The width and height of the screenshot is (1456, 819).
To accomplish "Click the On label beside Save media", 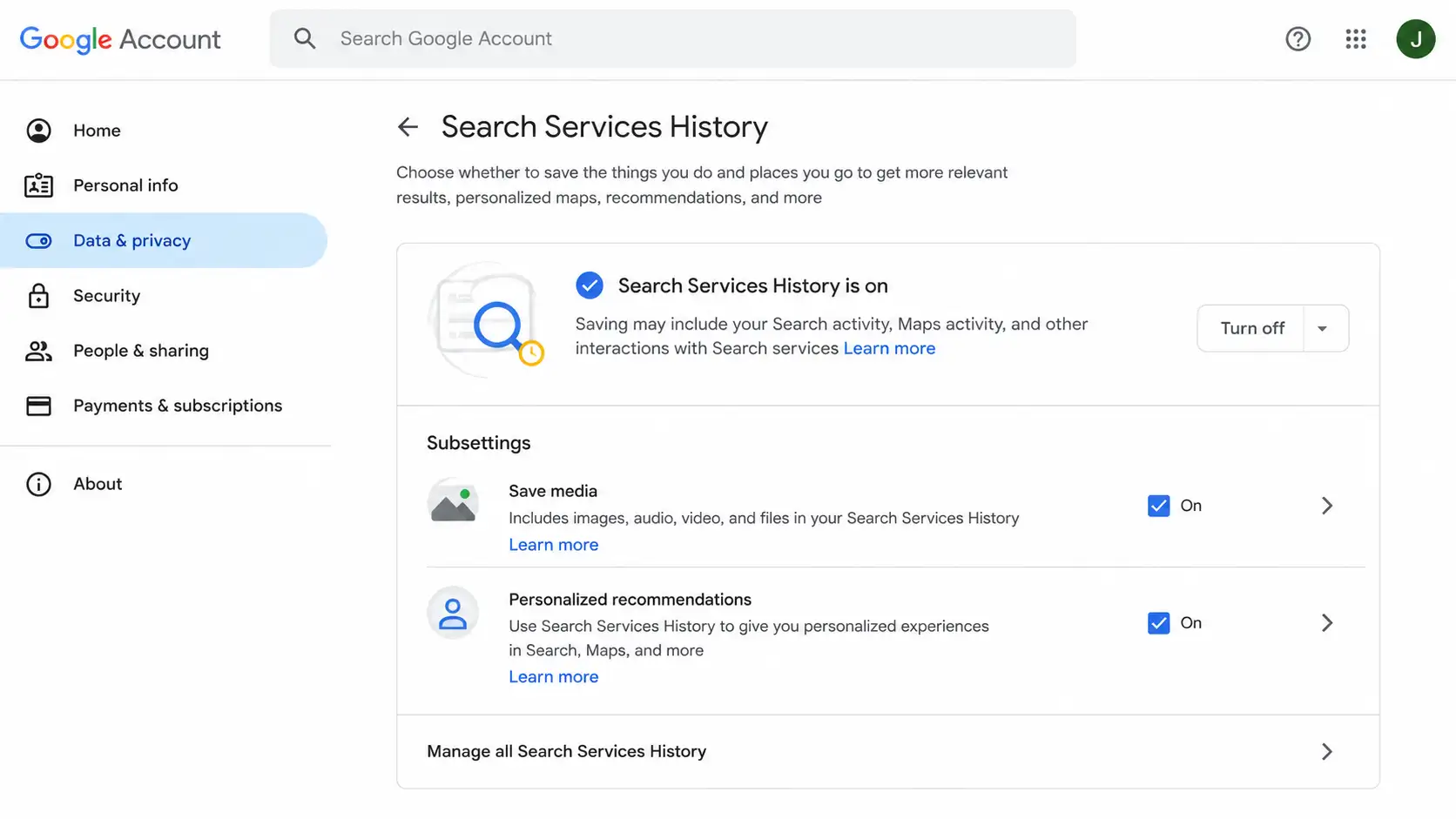I will 1190,506.
